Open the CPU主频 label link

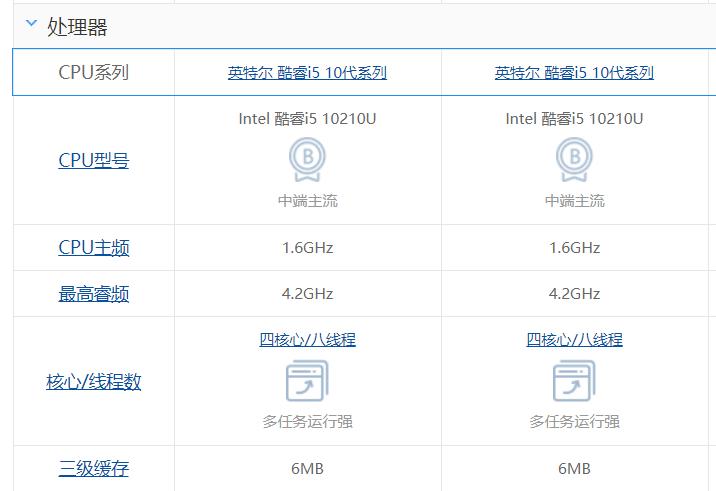tap(94, 248)
